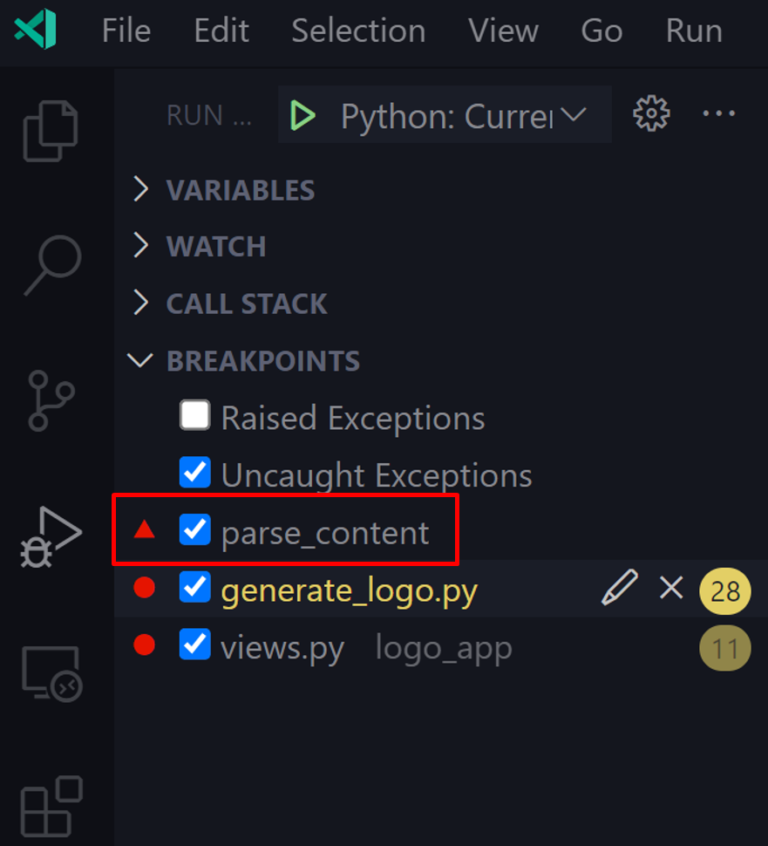768x846 pixels.
Task: Open the Source Control view
Action: (50, 400)
